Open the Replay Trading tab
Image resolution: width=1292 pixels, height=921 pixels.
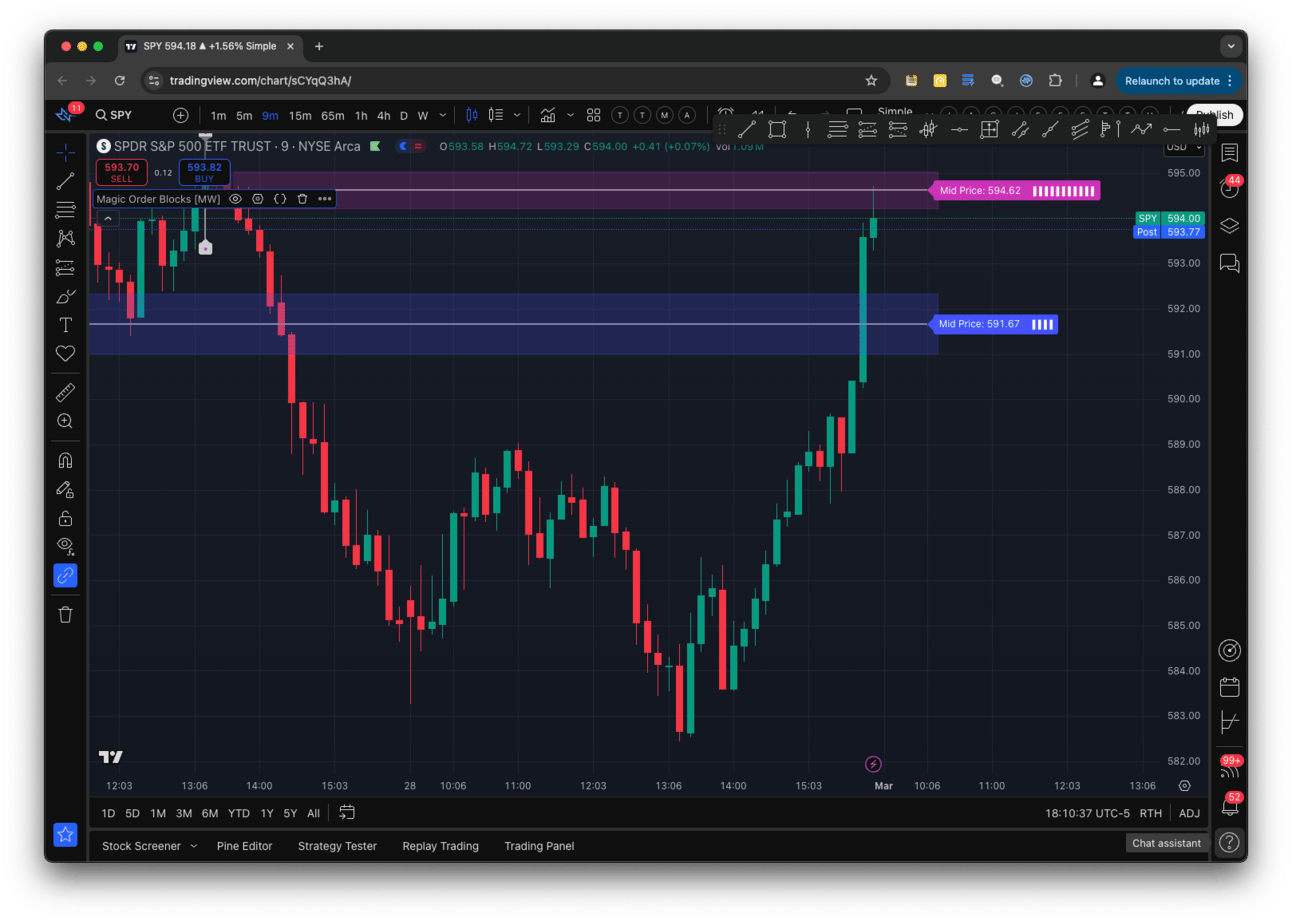[441, 846]
